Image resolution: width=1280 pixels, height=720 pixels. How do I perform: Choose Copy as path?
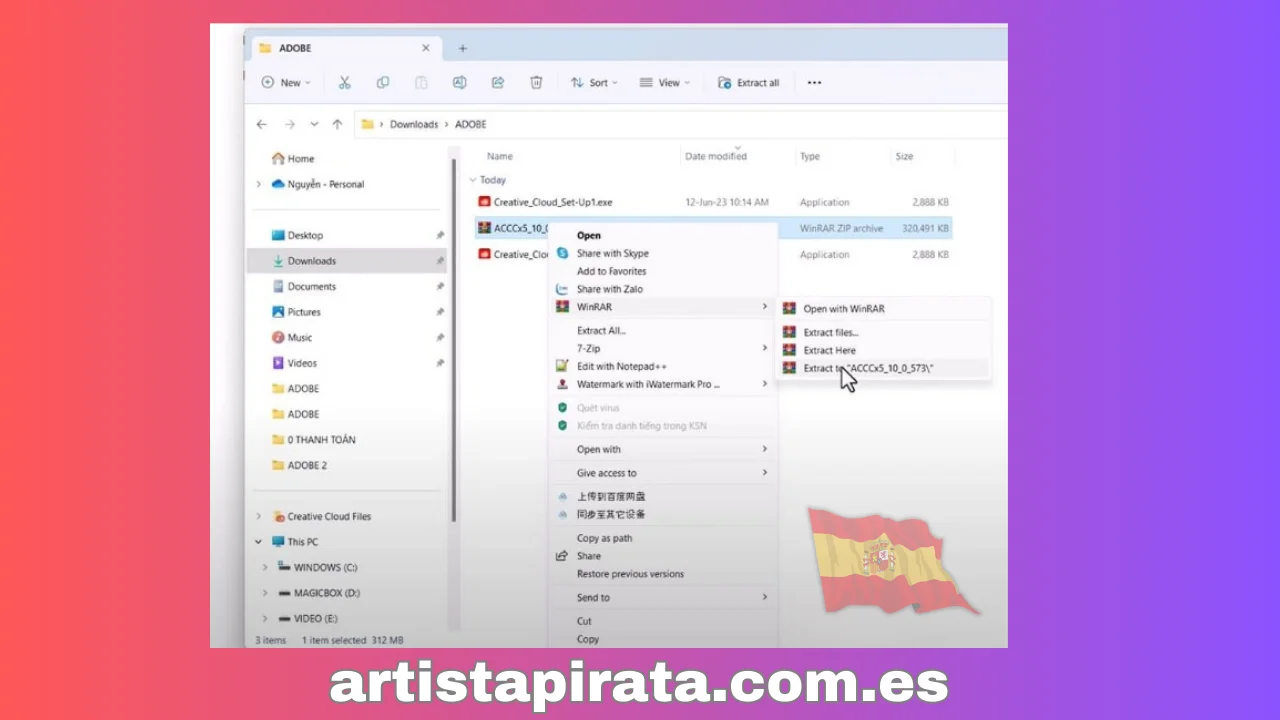(604, 538)
